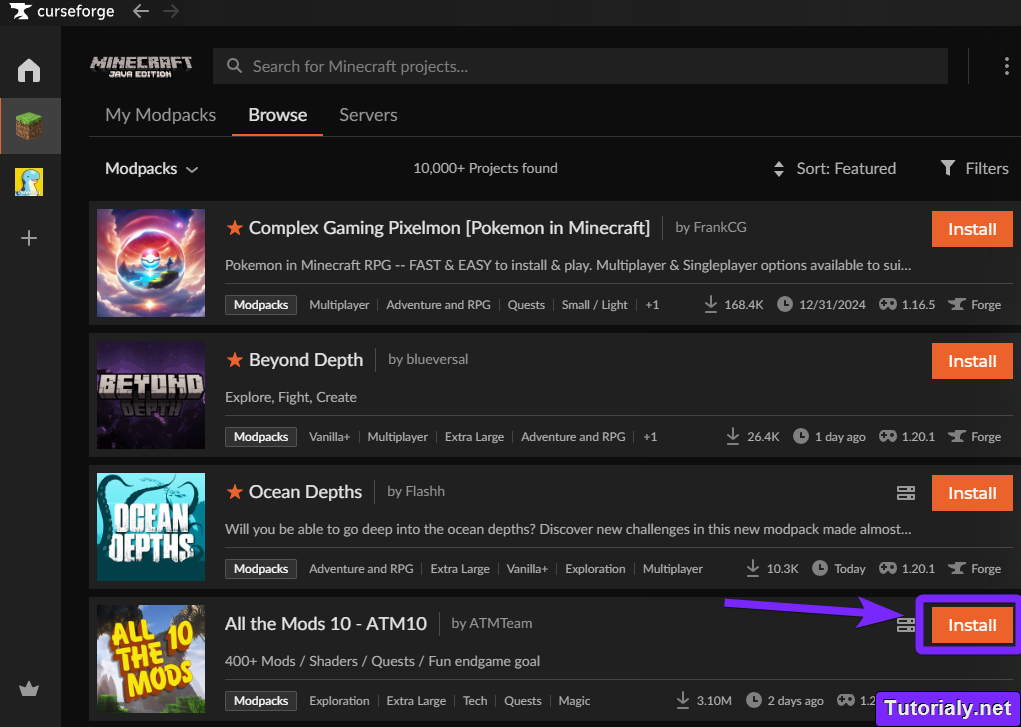Expand +1 more tags on Beyond Depth
This screenshot has width=1021, height=727.
650,437
